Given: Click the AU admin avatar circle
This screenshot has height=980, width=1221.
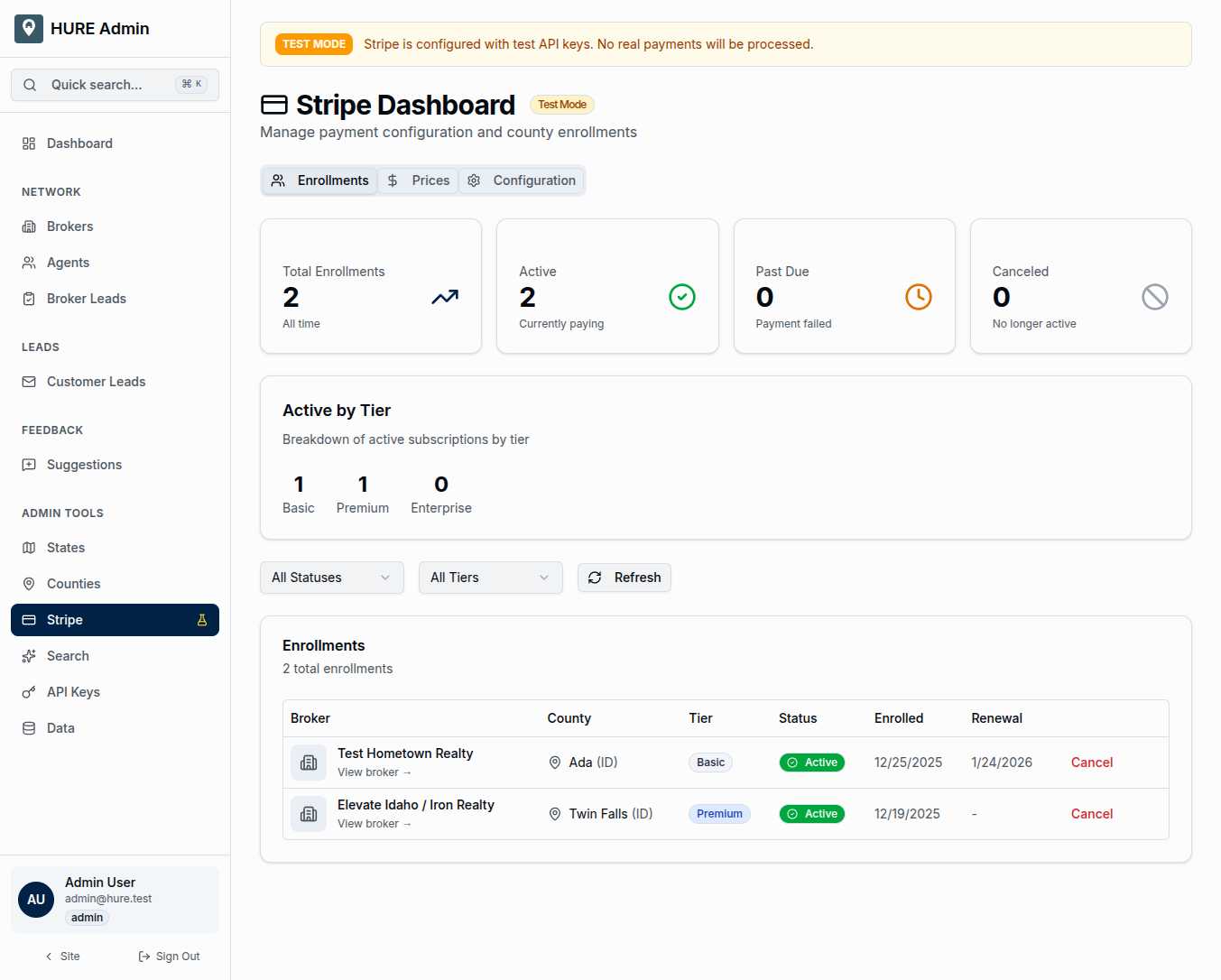Looking at the screenshot, I should point(36,900).
